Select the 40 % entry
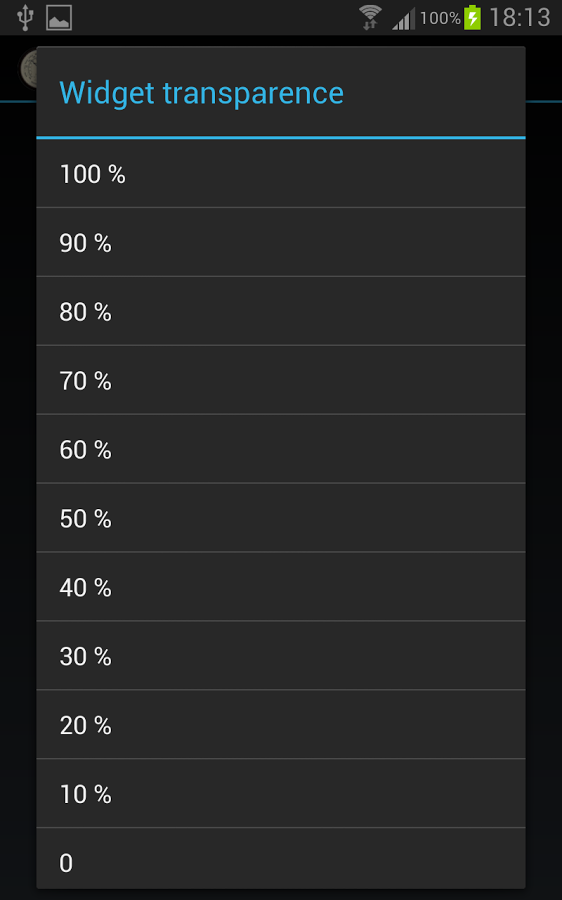This screenshot has height=900, width=562. [x=281, y=587]
